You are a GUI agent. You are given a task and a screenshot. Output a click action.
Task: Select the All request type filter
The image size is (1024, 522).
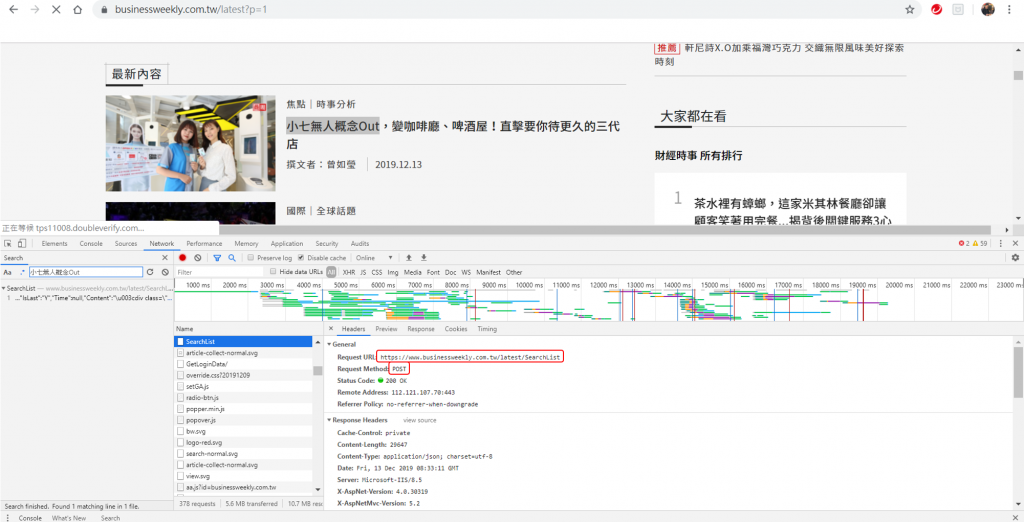click(331, 272)
